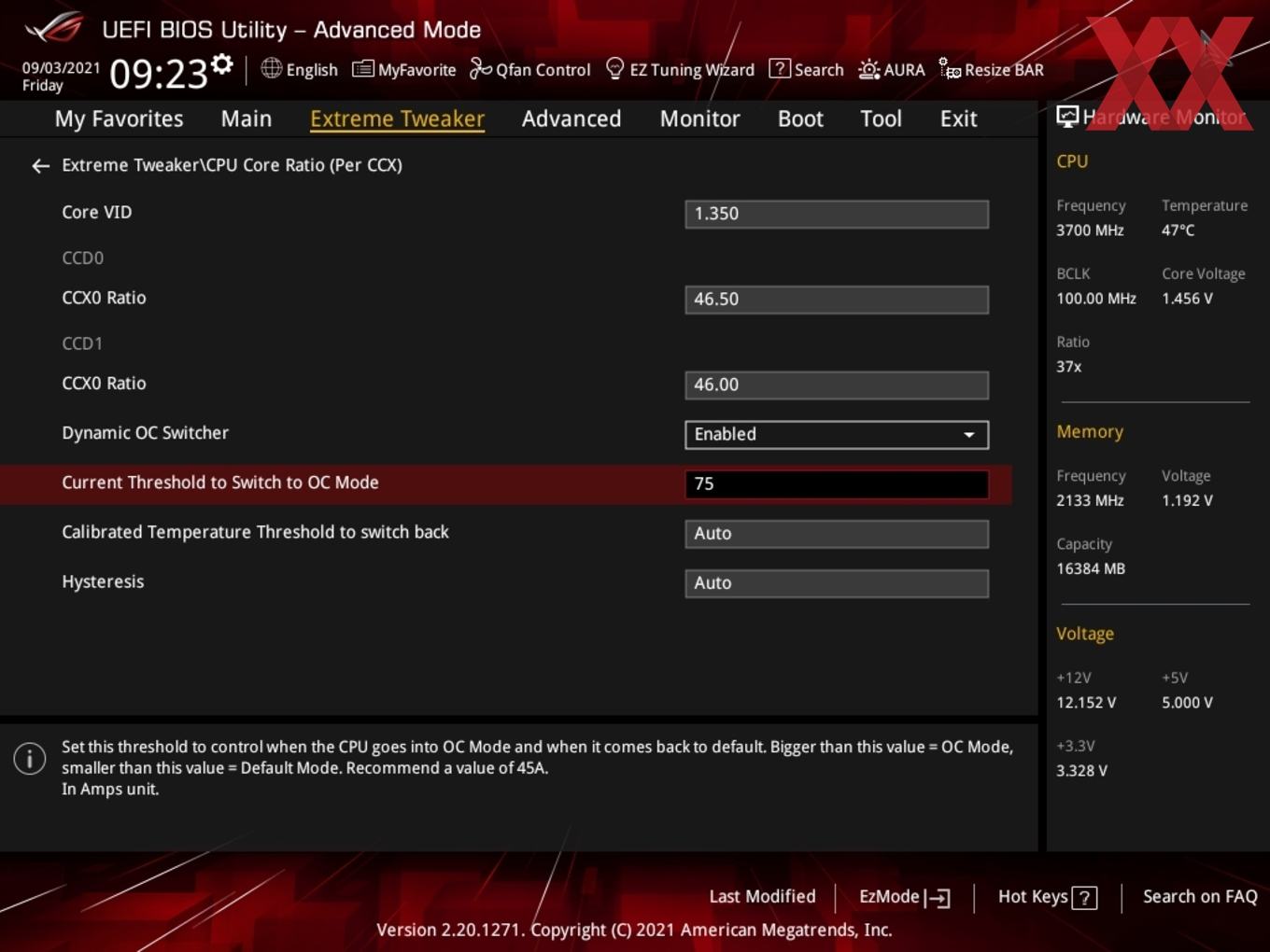Click the Hot Keys question mark icon
Viewport: 1270px width, 952px height.
pos(1084,898)
